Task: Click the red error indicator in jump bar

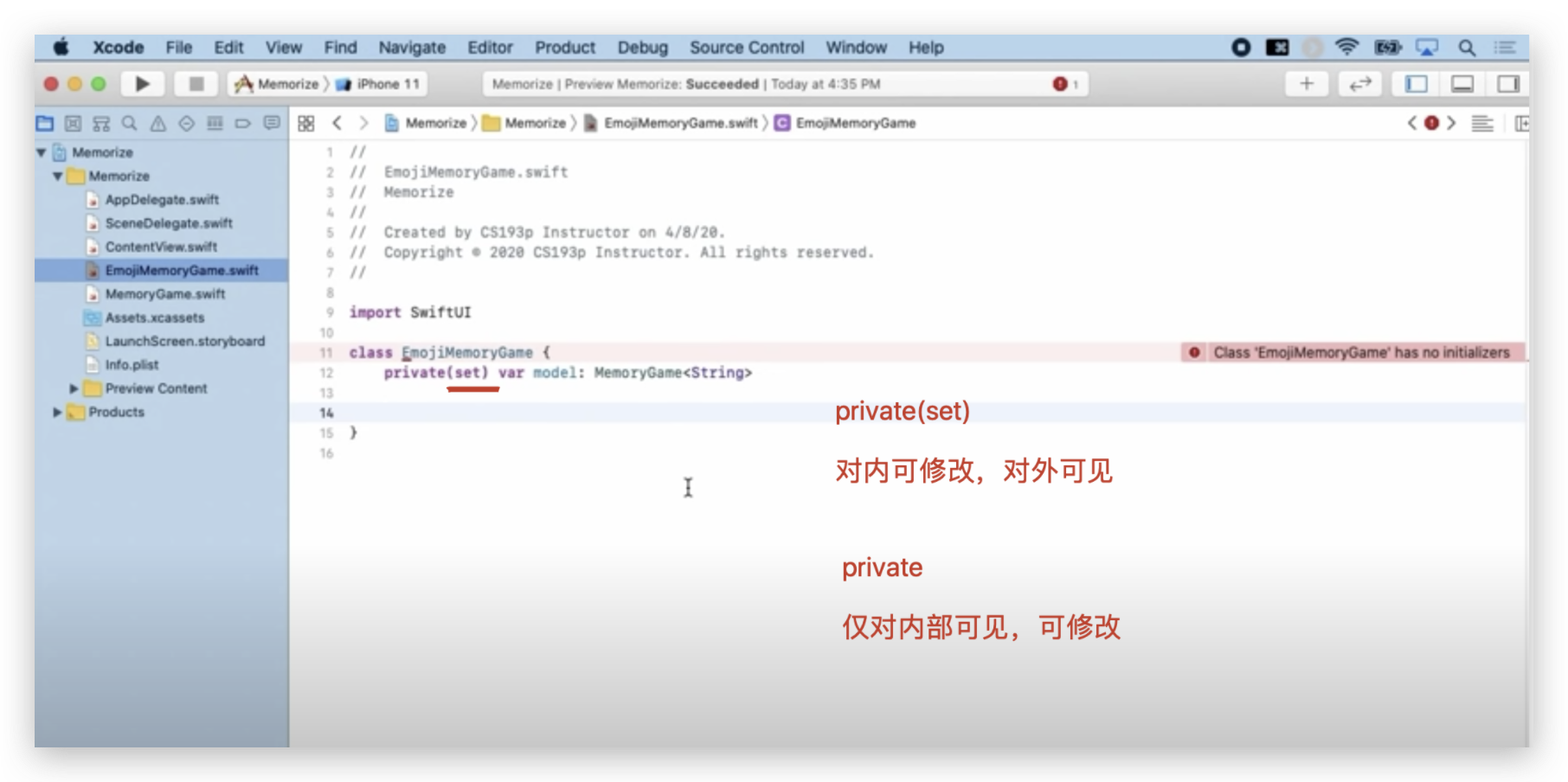Action: pos(1432,123)
